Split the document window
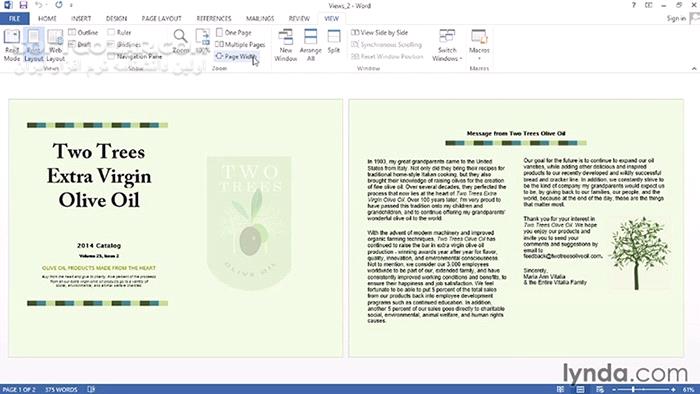This screenshot has height=394, width=700. point(334,41)
